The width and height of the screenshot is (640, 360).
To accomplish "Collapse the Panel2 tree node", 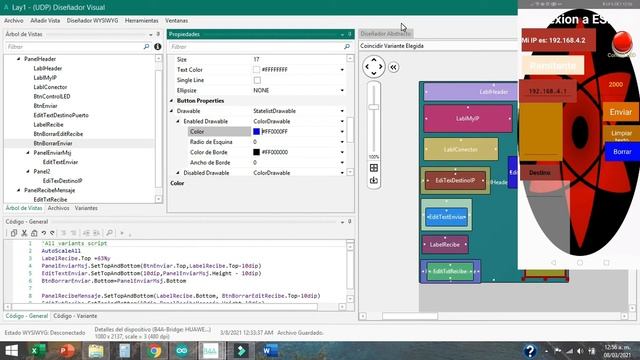I will tap(28, 171).
